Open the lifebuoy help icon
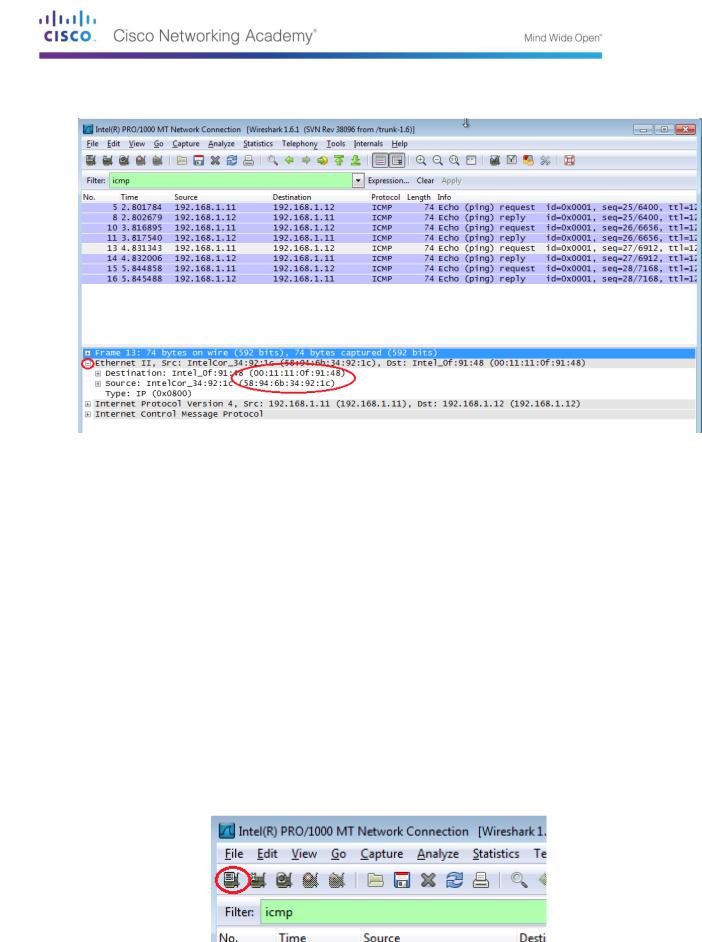The width and height of the screenshot is (702, 942). point(569,160)
